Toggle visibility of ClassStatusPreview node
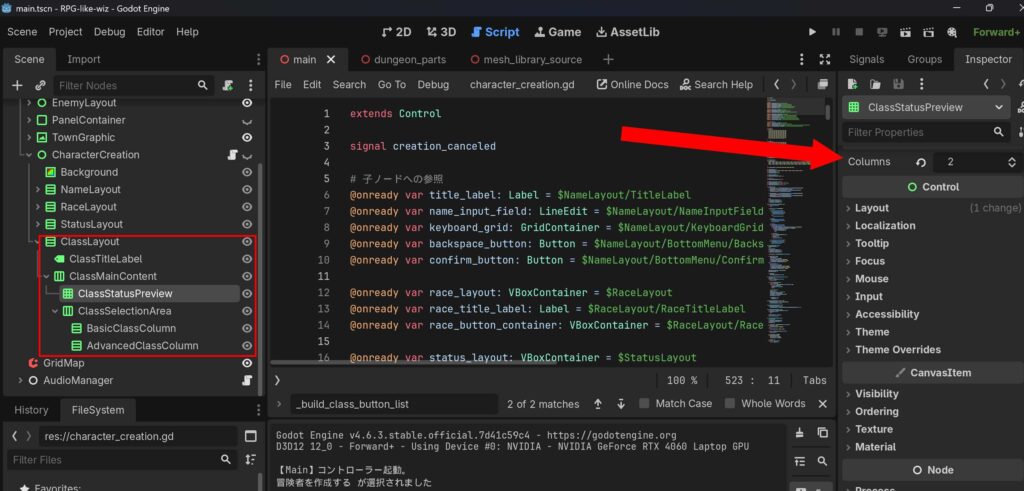The image size is (1024, 491). pyautogui.click(x=247, y=294)
